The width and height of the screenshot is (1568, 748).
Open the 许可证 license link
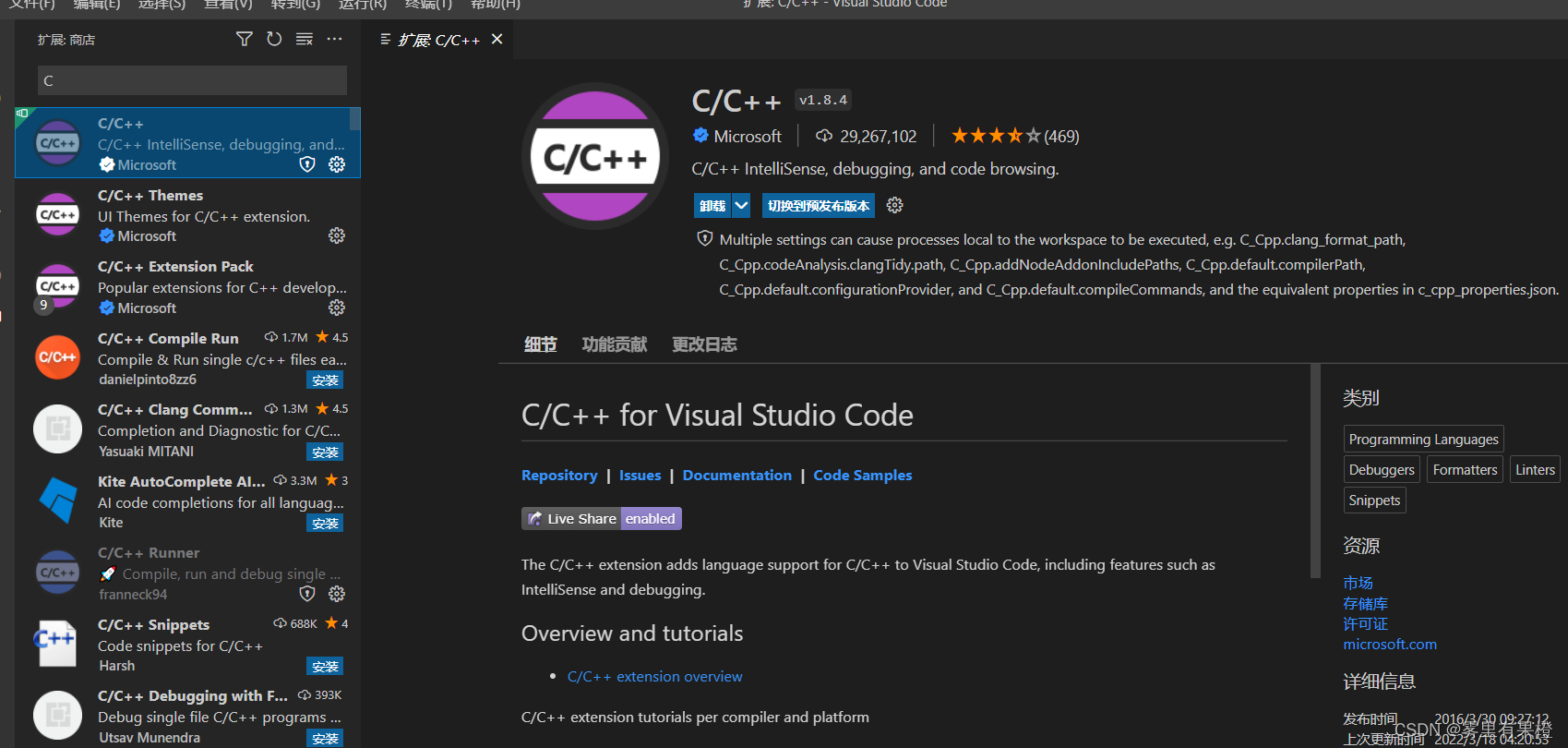point(1365,623)
